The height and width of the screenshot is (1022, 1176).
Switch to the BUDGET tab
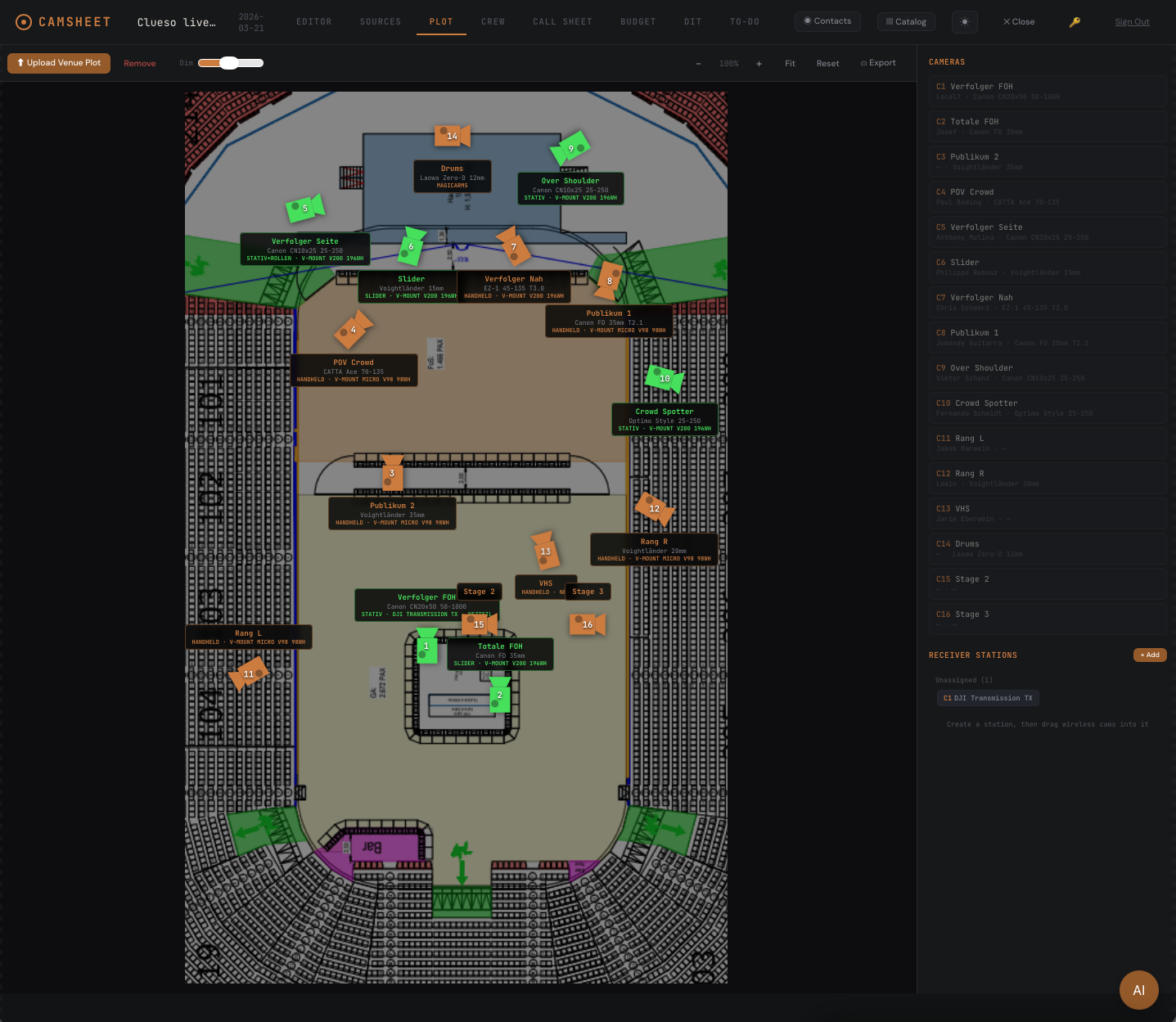click(638, 22)
